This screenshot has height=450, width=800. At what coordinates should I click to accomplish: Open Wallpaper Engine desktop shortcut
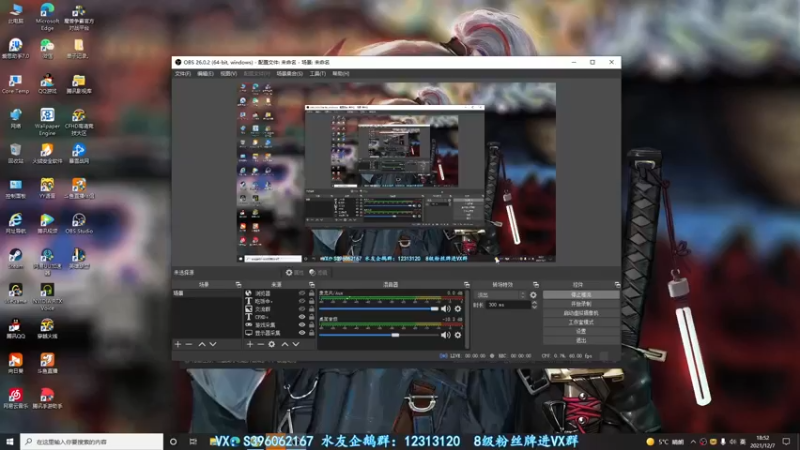tap(47, 121)
